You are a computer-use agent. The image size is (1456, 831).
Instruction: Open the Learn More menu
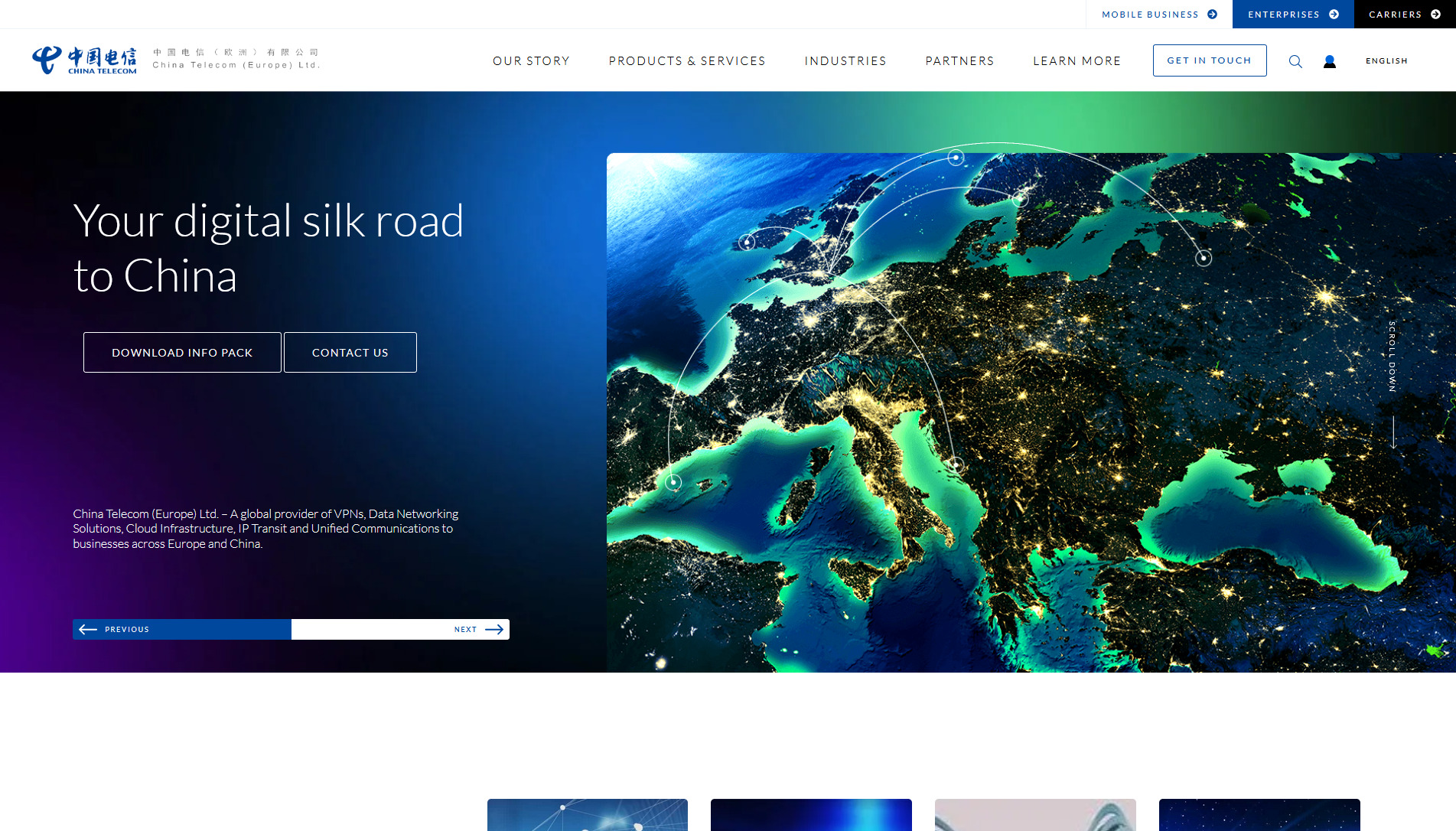pyautogui.click(x=1077, y=61)
